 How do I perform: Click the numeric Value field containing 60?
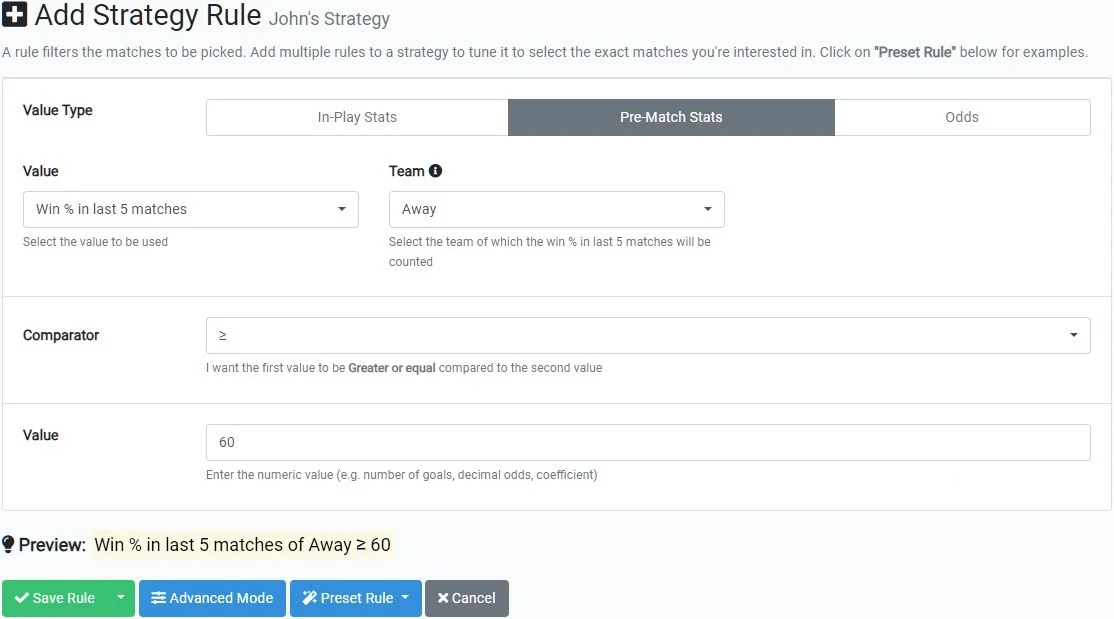(647, 442)
